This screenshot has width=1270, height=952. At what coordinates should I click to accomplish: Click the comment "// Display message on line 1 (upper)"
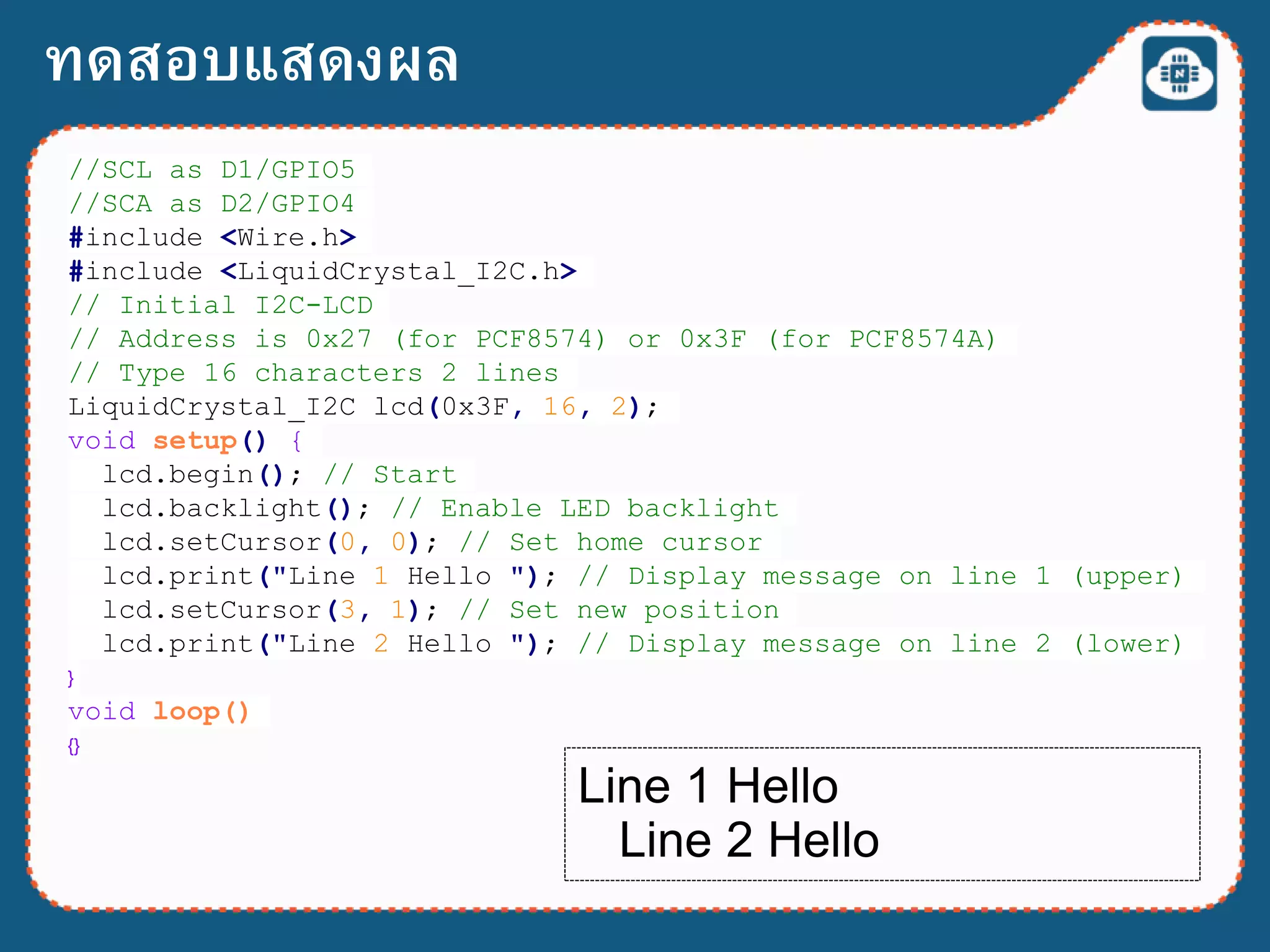pyautogui.click(x=881, y=576)
